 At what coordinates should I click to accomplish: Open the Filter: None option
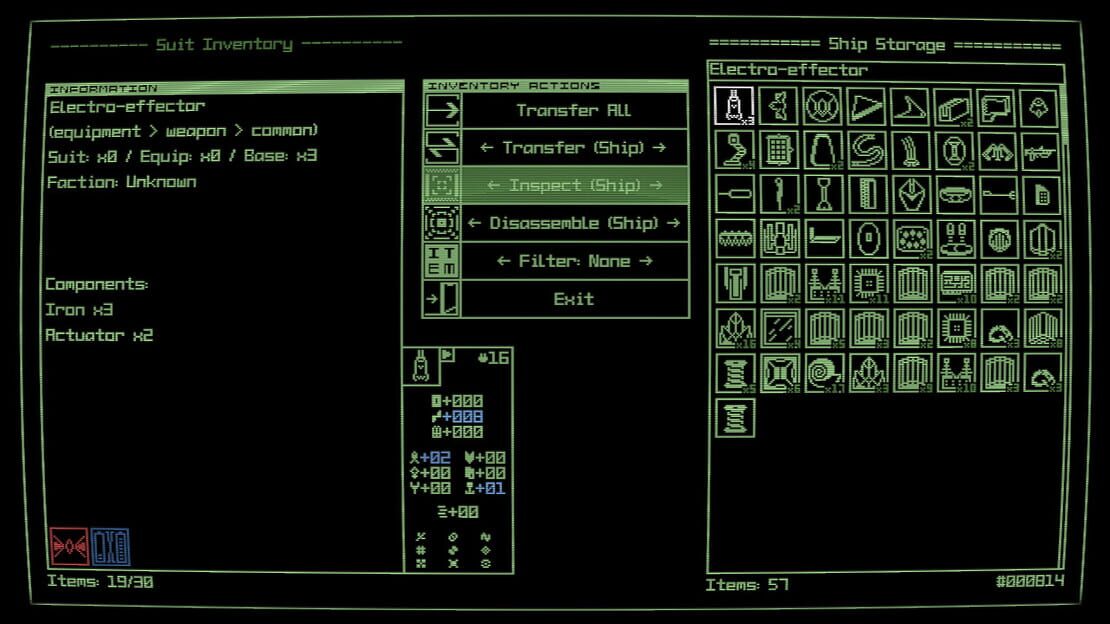tap(574, 261)
